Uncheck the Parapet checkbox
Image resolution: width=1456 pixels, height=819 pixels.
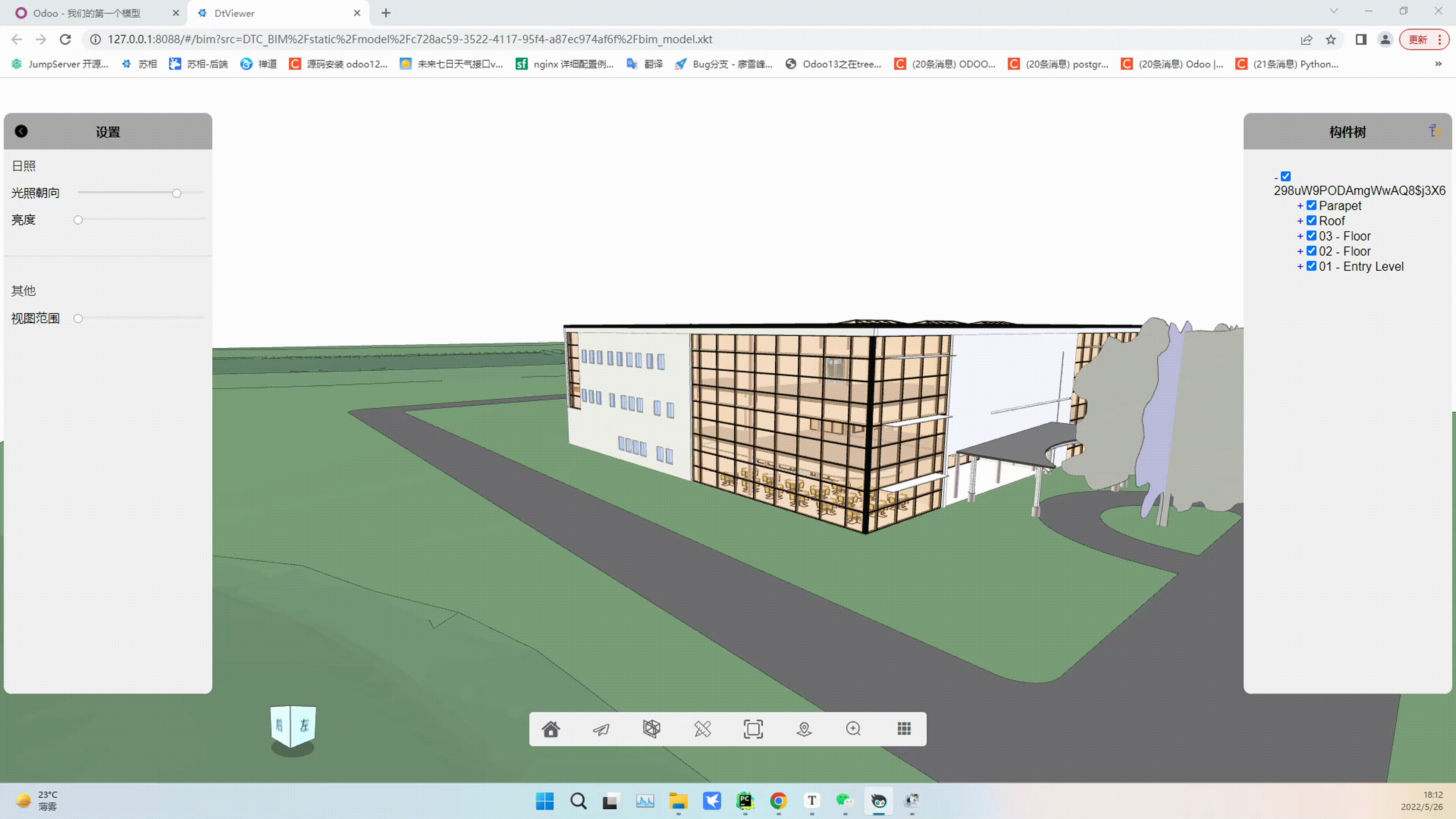click(1311, 205)
